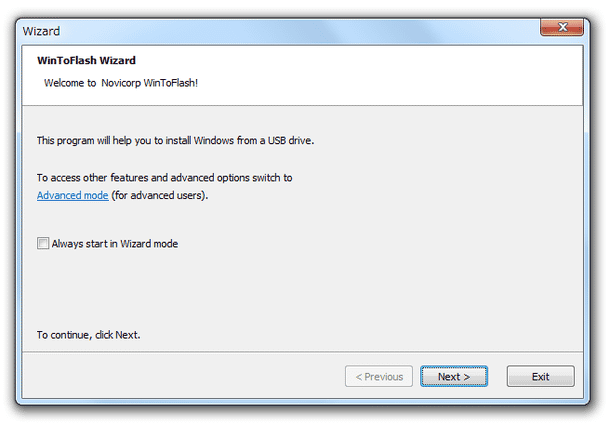Image resolution: width=610 pixels, height=425 pixels.
Task: Close the Wizard window with X
Action: 562,27
